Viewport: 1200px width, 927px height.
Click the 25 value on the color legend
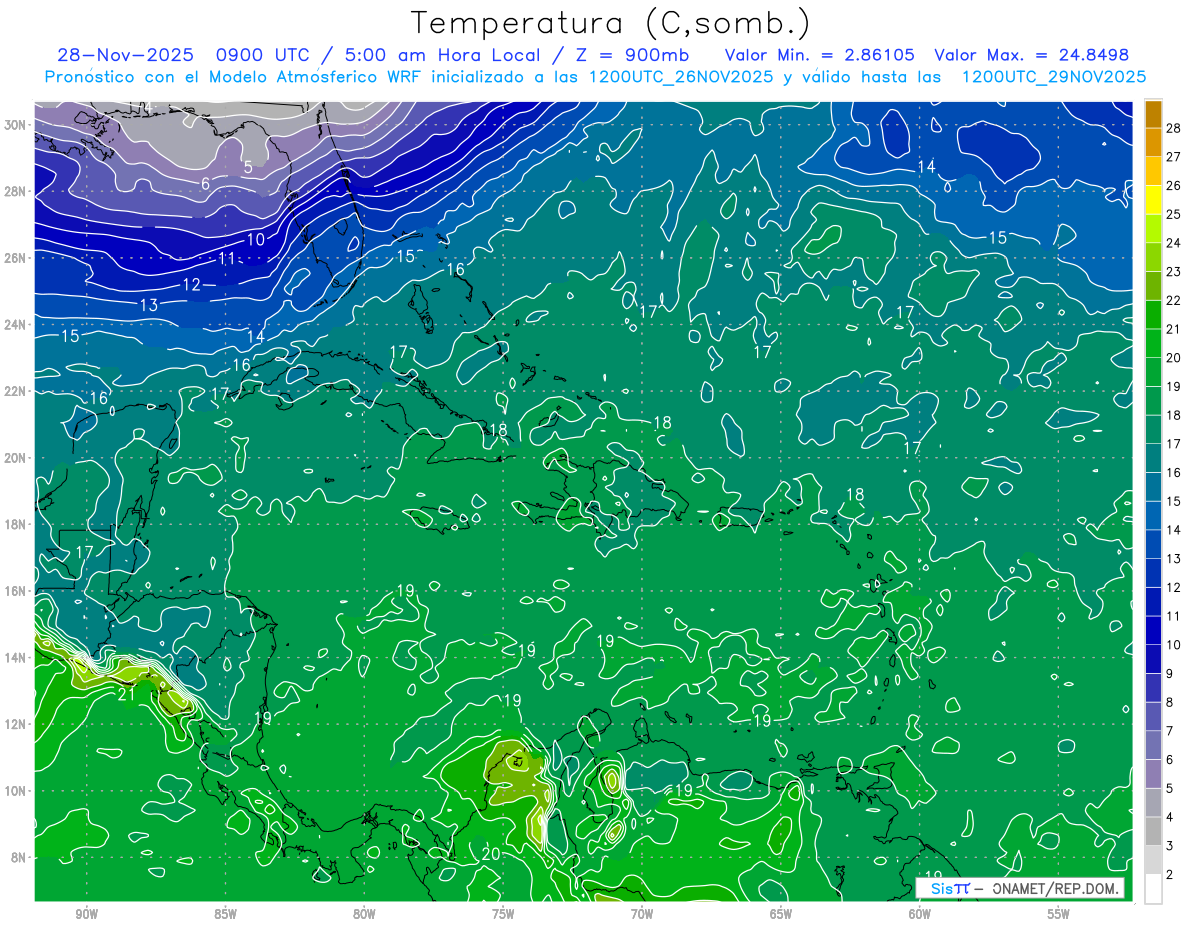1173,214
